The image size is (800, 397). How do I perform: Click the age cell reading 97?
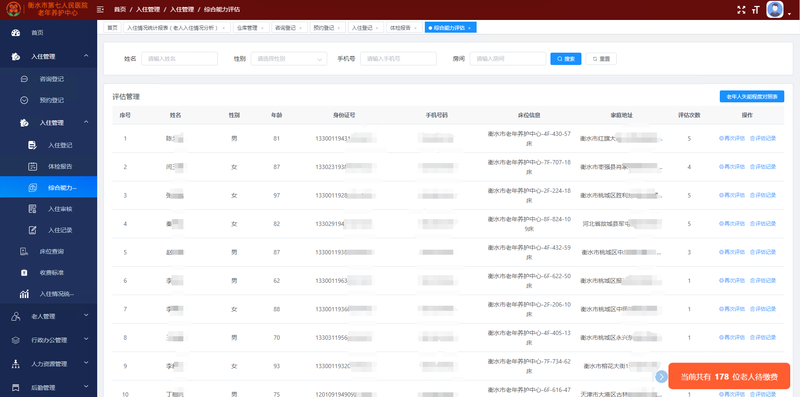(276, 195)
